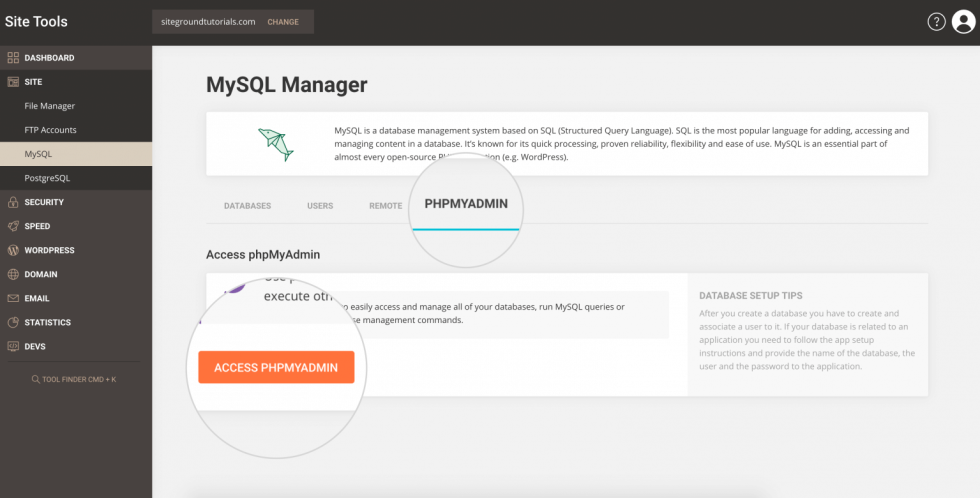Click the Devs code monitor icon

point(13,347)
